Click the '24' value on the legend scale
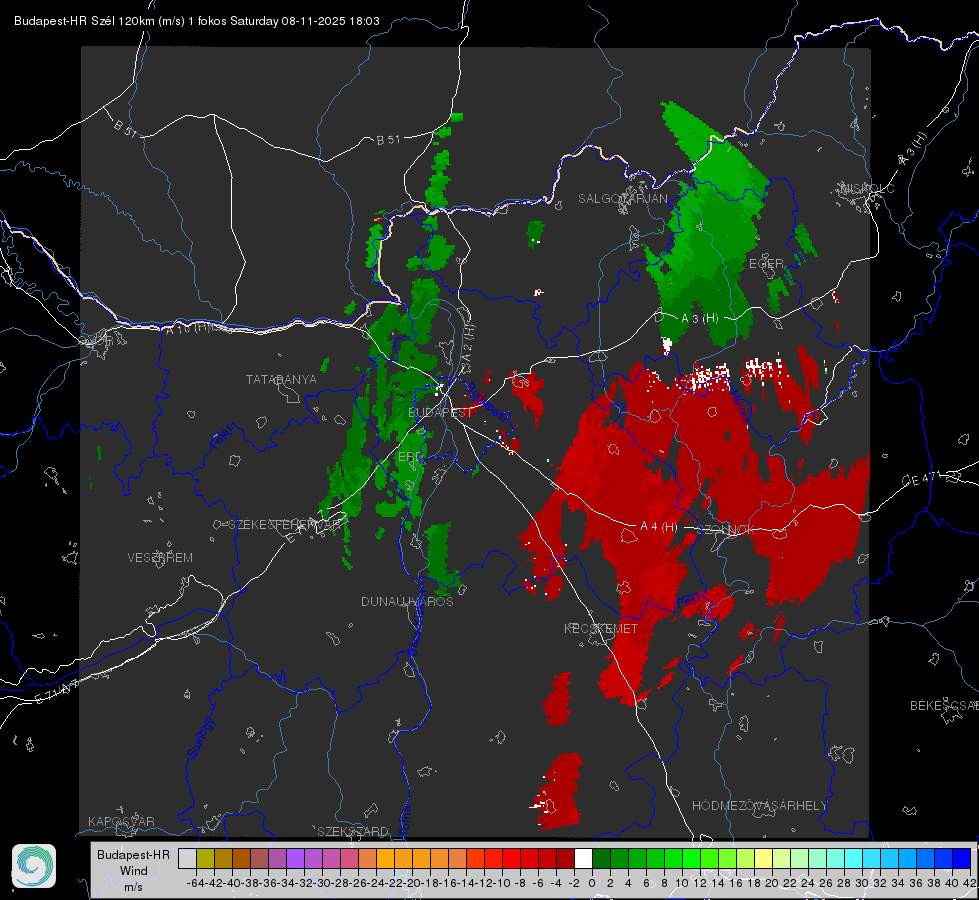The height and width of the screenshot is (900, 979). click(x=807, y=883)
